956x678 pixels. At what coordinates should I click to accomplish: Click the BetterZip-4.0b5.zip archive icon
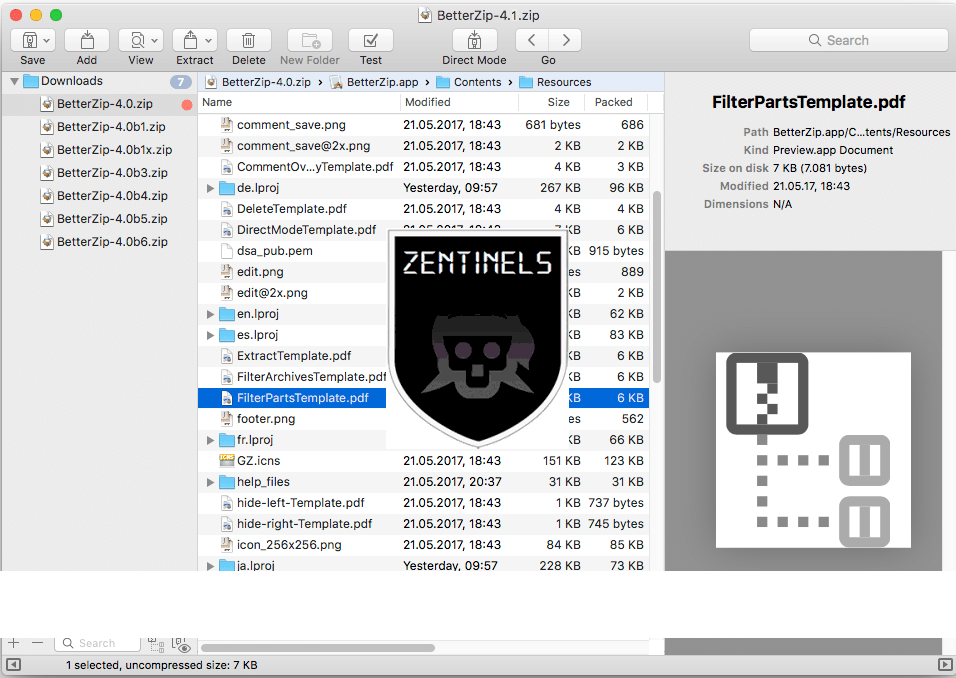(47, 219)
